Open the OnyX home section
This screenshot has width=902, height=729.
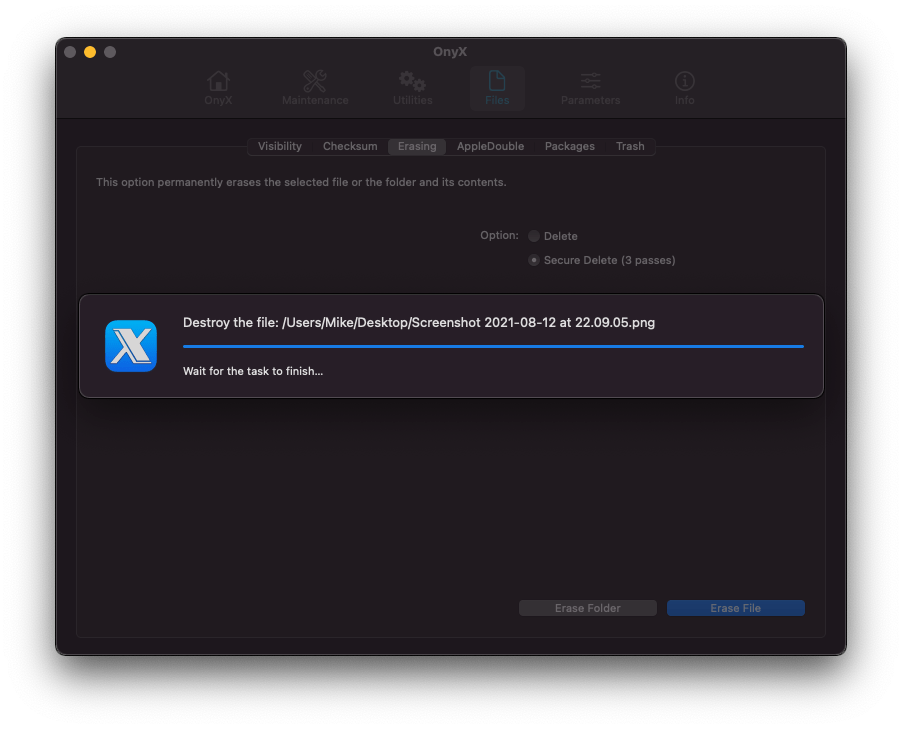(x=218, y=88)
